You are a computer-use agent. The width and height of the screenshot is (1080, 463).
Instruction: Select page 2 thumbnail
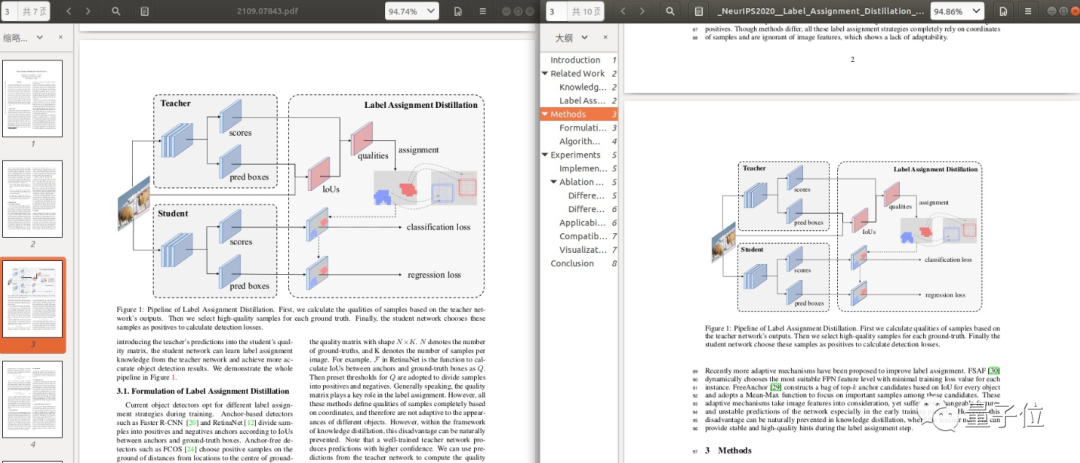tap(32, 198)
